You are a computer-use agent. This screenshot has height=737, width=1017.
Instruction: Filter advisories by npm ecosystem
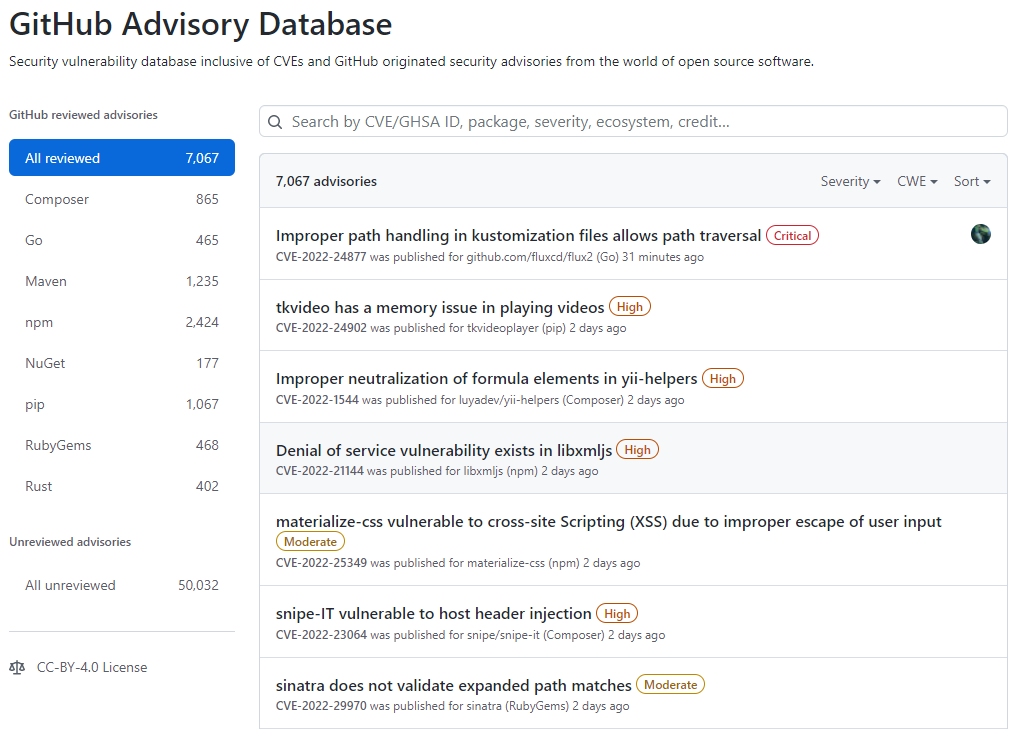click(x=122, y=322)
